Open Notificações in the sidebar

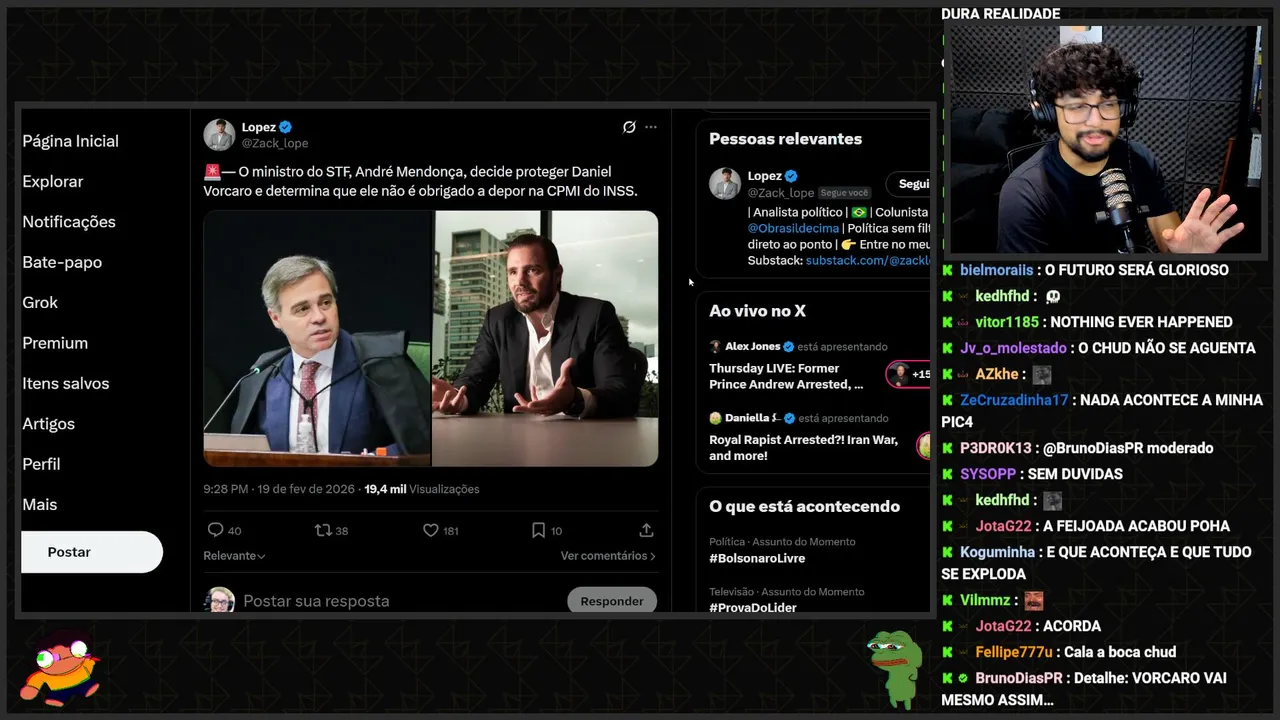tap(69, 222)
